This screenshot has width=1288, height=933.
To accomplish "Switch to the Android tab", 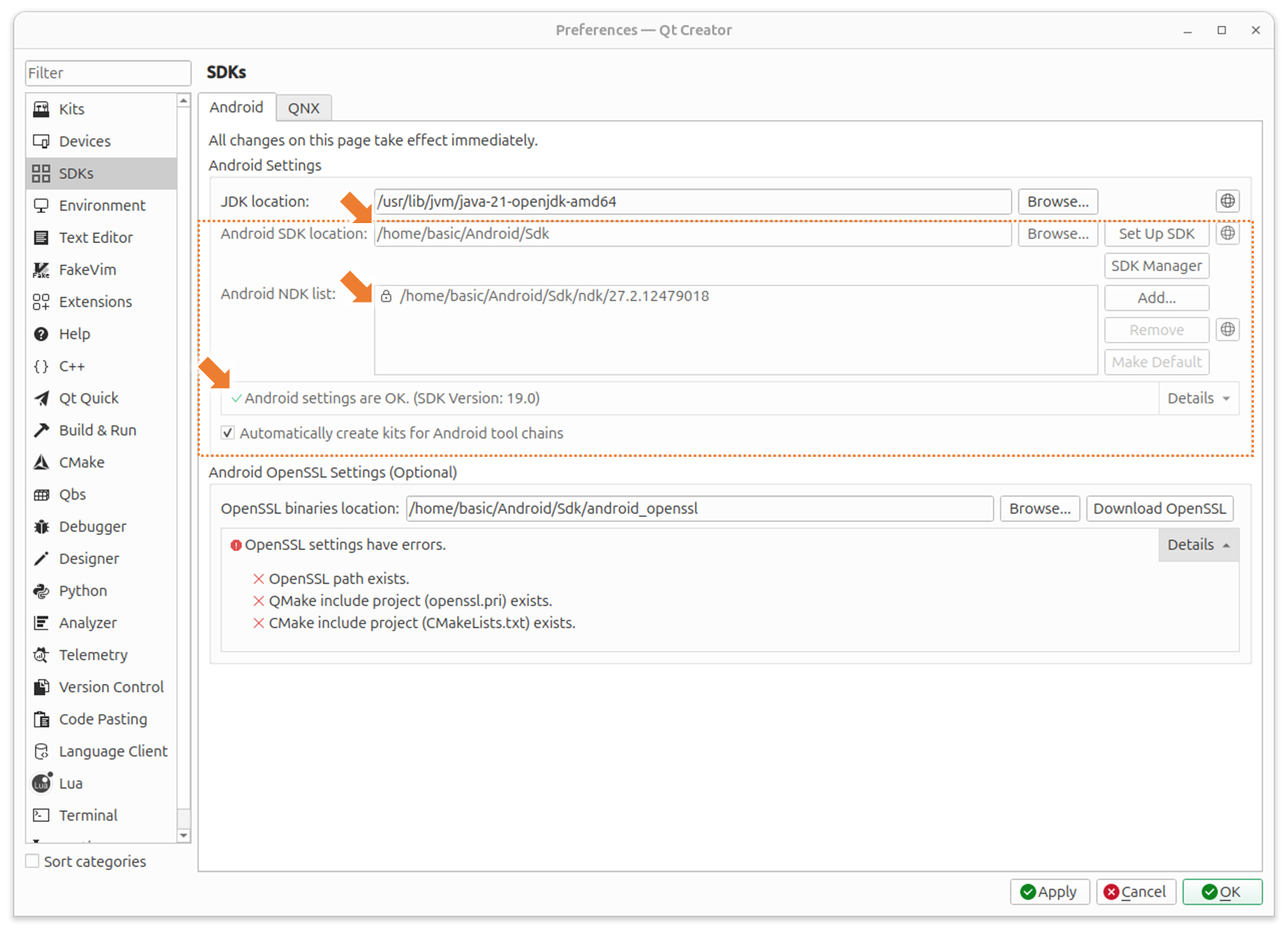I will point(236,108).
